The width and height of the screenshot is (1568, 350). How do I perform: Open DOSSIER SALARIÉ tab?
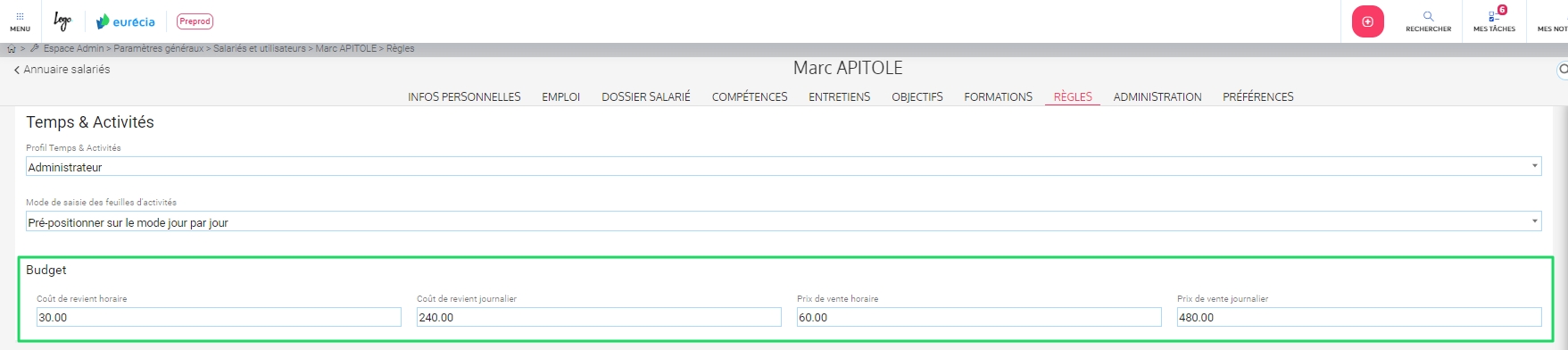pyautogui.click(x=646, y=96)
